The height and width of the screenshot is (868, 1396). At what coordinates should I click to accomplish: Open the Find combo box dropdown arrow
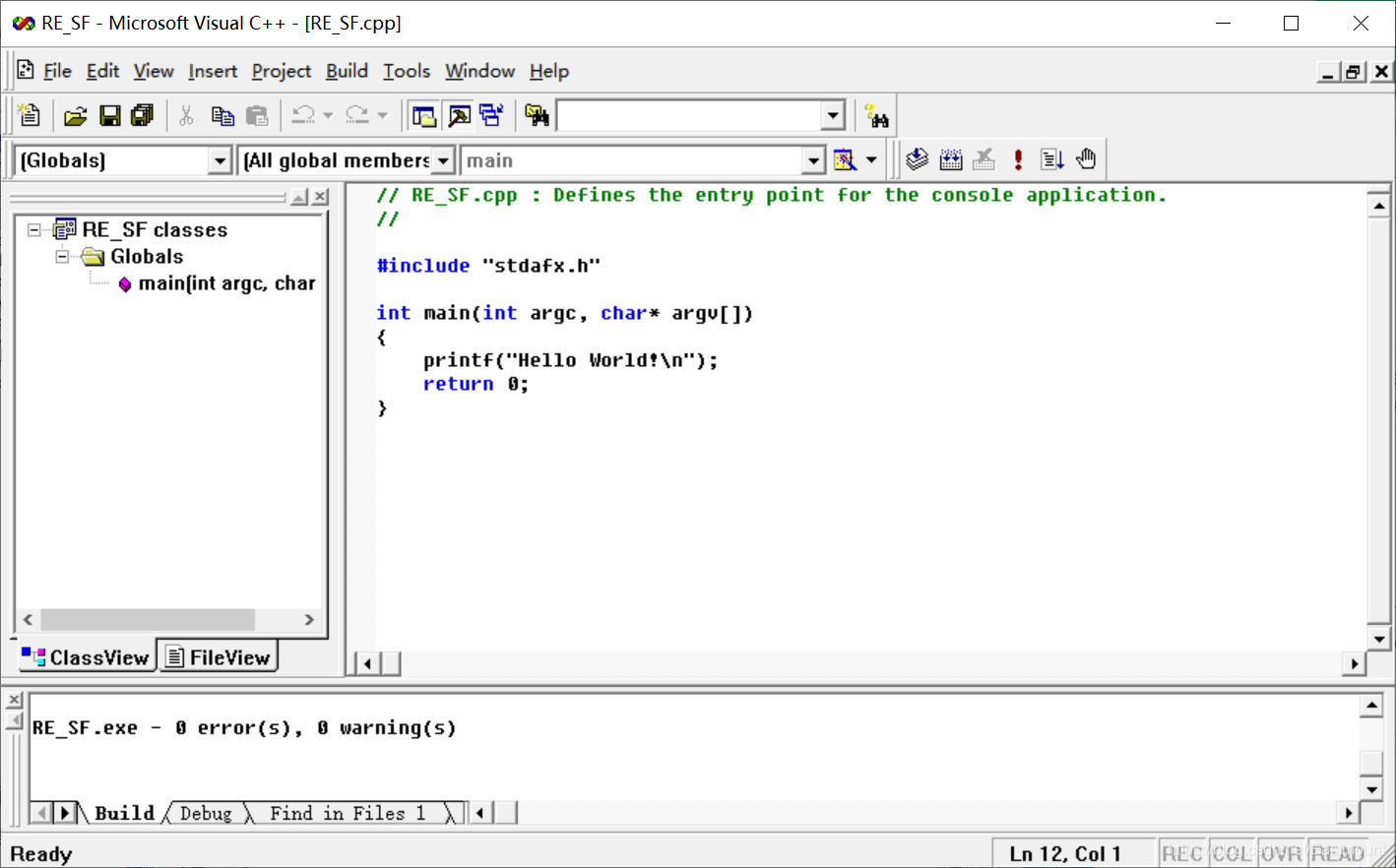click(x=833, y=116)
